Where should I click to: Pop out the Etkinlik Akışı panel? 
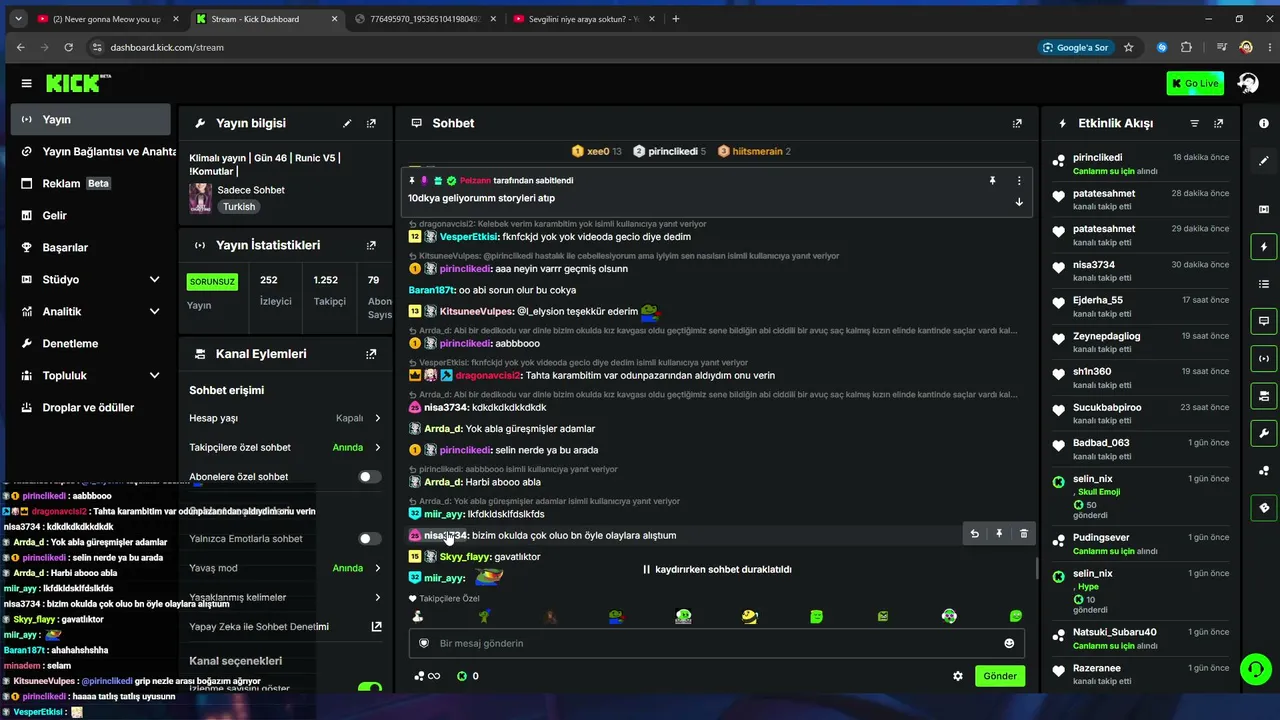[x=1218, y=123]
